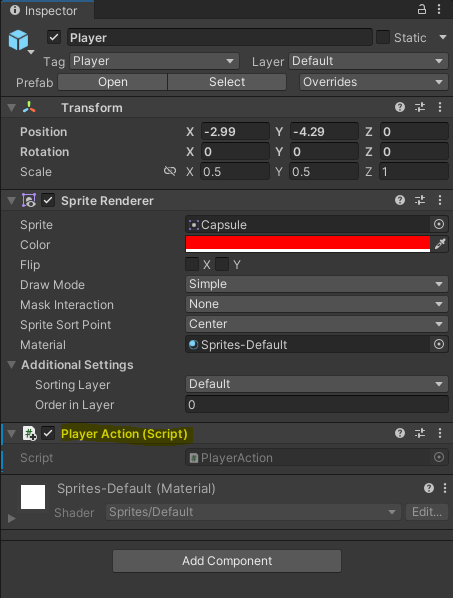Click the white material preview thumbnail
453x598 pixels.
pyautogui.click(x=33, y=497)
